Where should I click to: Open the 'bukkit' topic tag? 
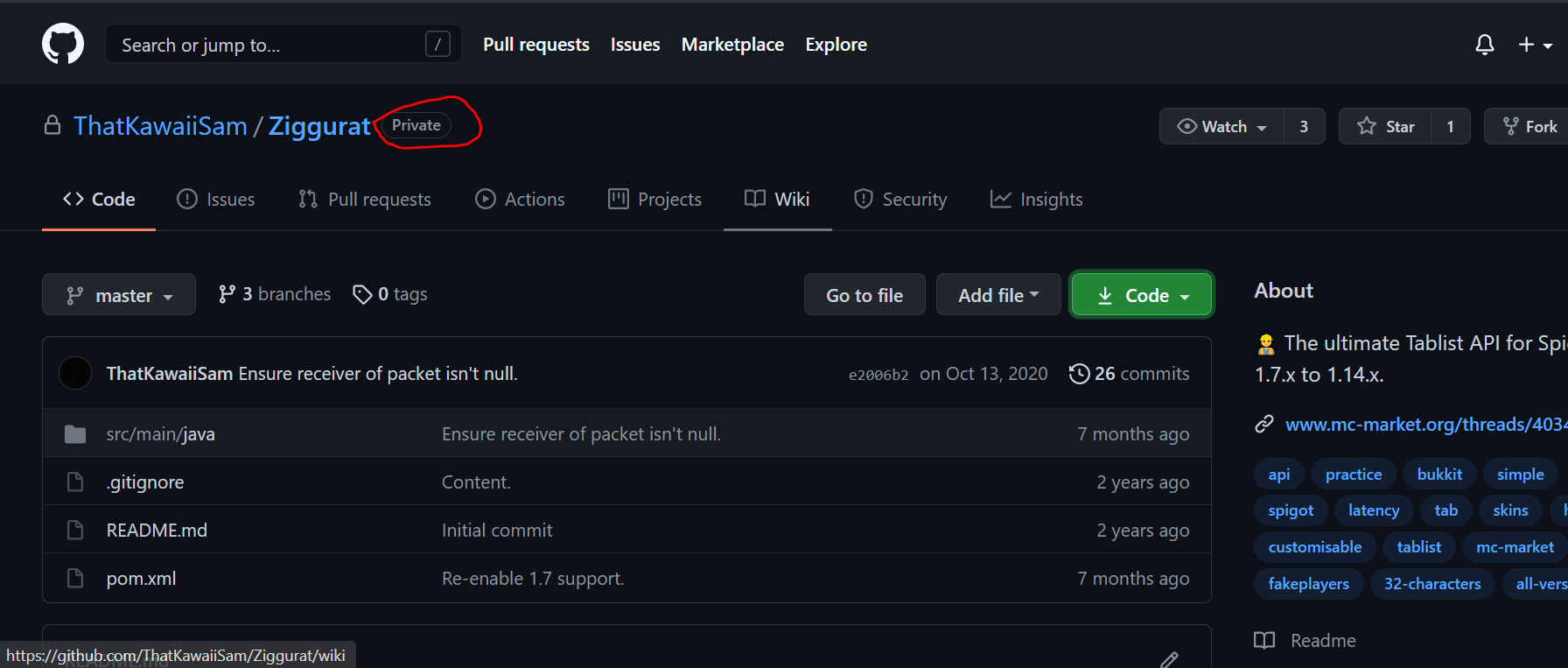tap(1439, 475)
